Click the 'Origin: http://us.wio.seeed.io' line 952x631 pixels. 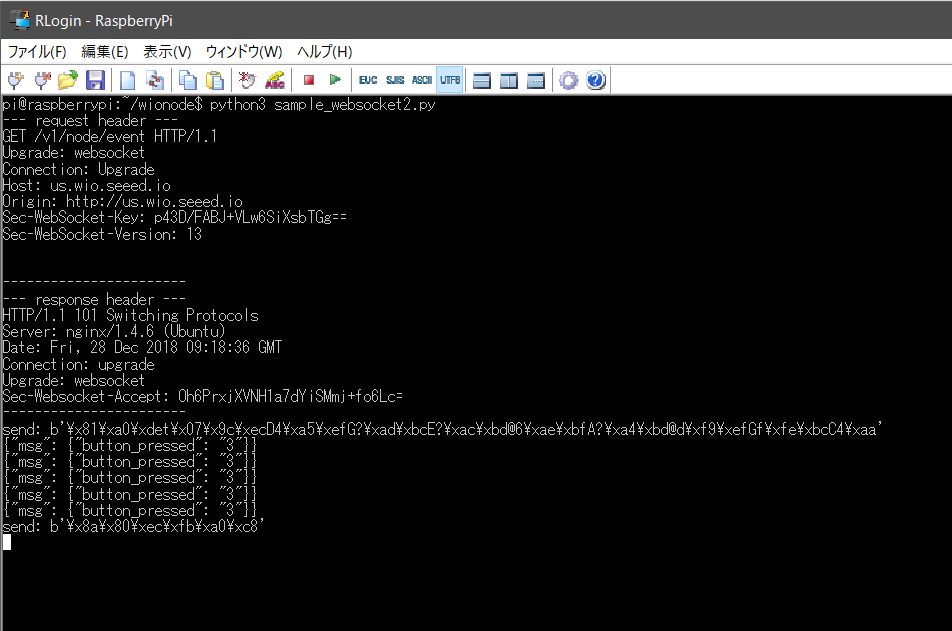coord(122,202)
